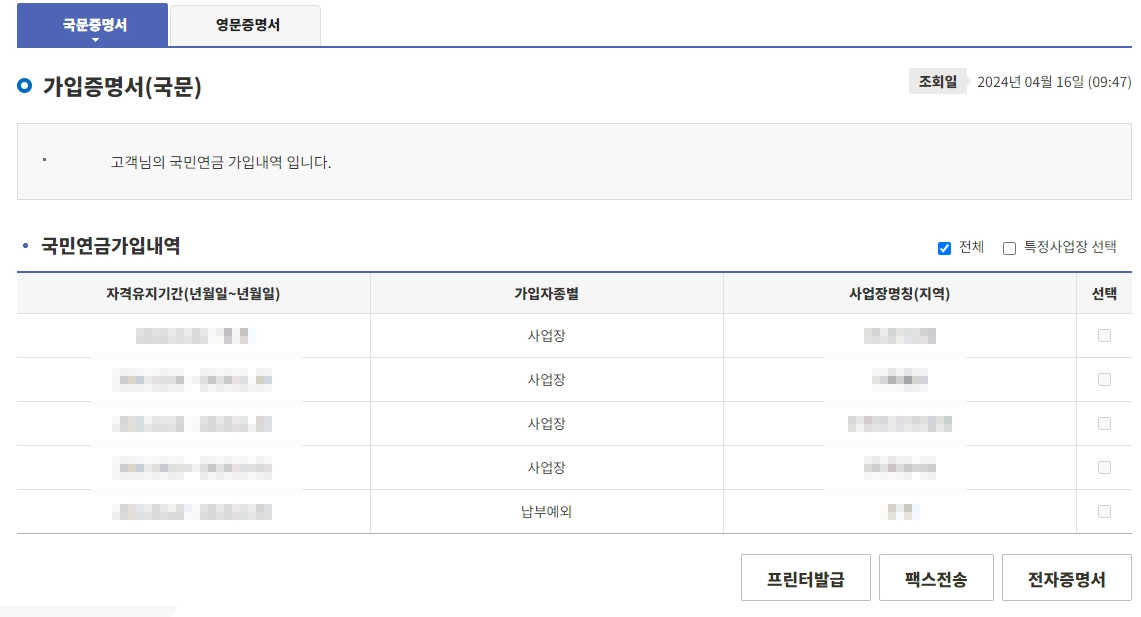The image size is (1141, 617).
Task: Uncheck the 전체 checkbox
Action: 945,248
